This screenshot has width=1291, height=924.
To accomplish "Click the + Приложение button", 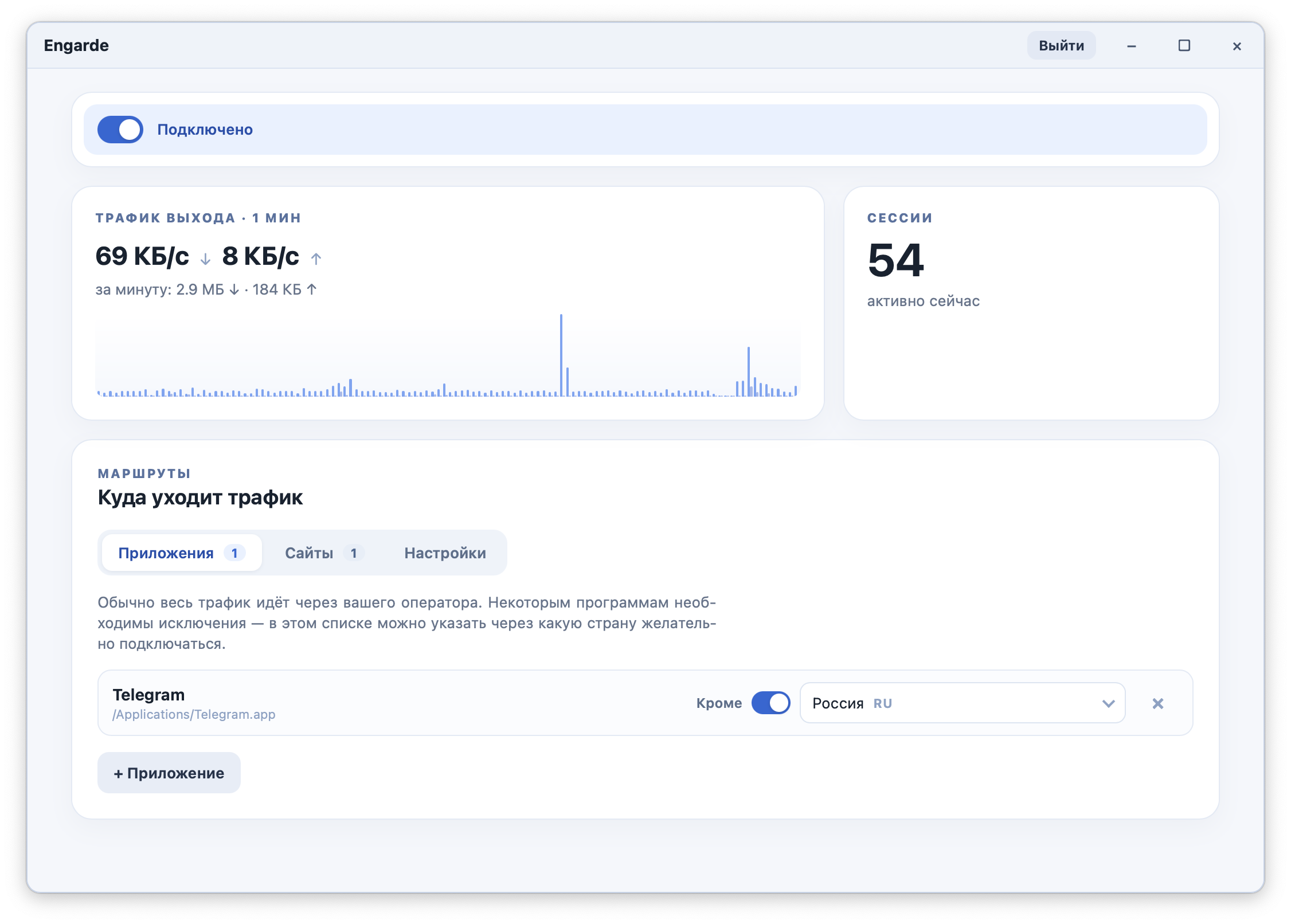I will point(169,773).
